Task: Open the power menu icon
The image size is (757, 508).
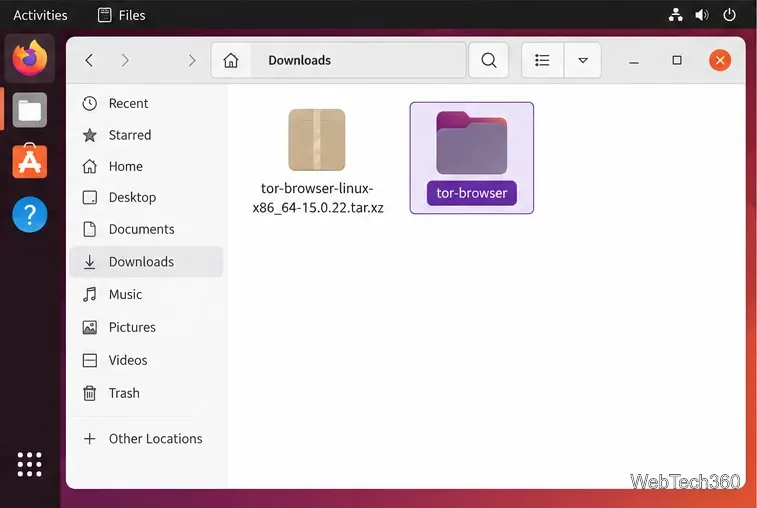Action: (x=729, y=15)
